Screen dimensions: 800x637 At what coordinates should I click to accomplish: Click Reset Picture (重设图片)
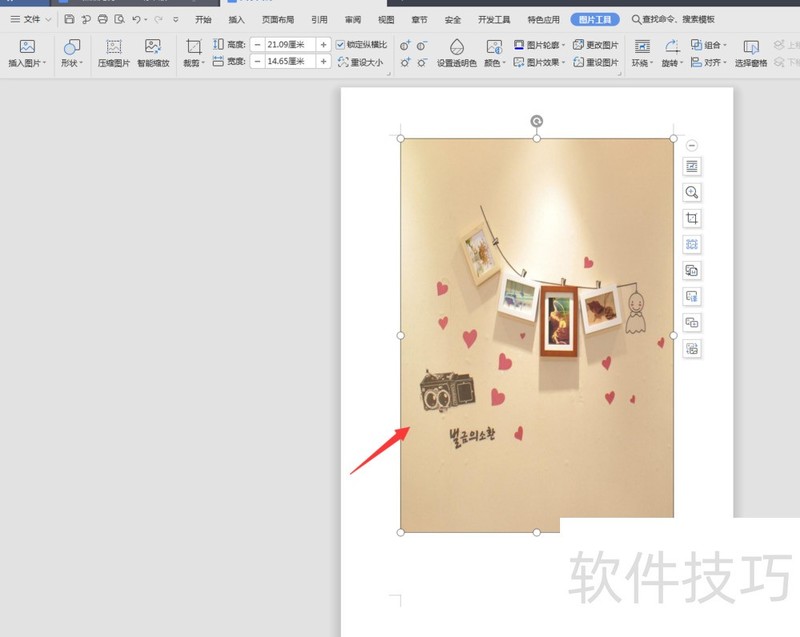pyautogui.click(x=595, y=62)
